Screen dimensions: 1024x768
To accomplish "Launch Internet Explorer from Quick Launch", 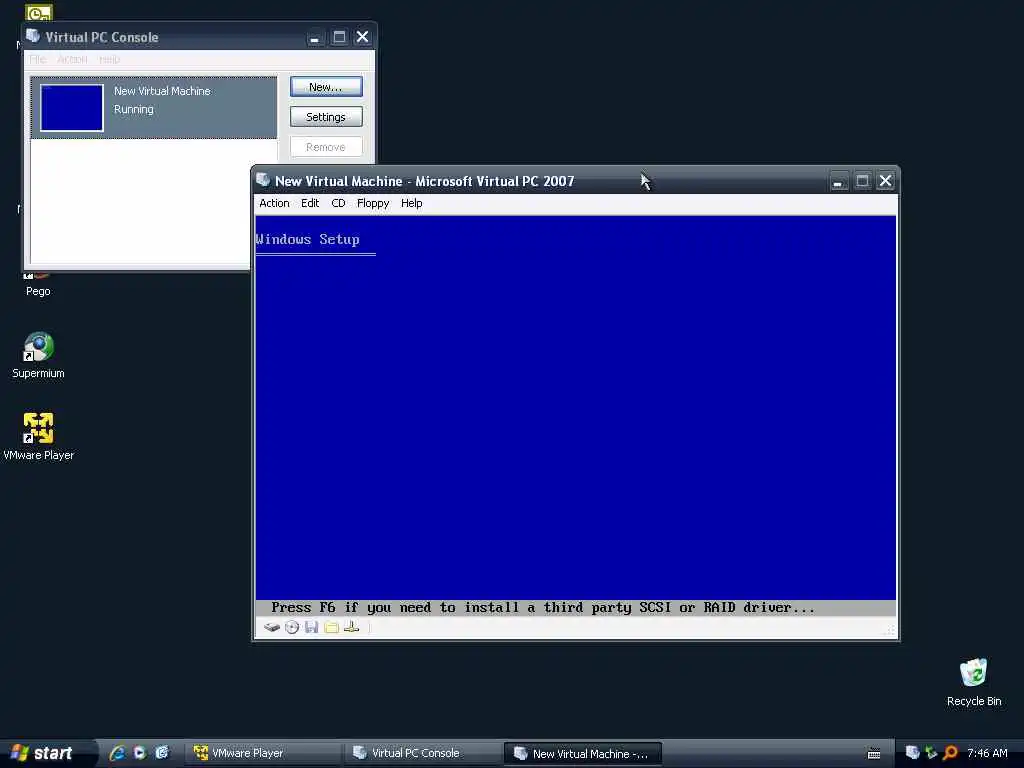I will click(x=118, y=753).
